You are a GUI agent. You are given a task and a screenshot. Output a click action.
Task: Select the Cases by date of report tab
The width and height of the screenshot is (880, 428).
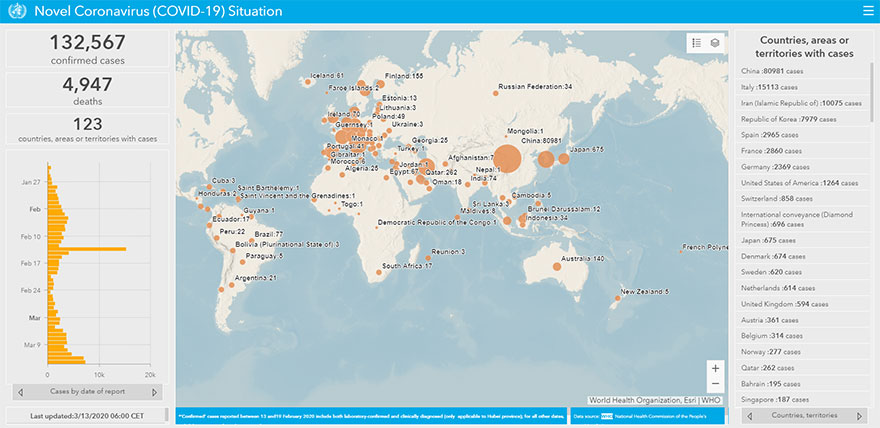[x=89, y=390]
